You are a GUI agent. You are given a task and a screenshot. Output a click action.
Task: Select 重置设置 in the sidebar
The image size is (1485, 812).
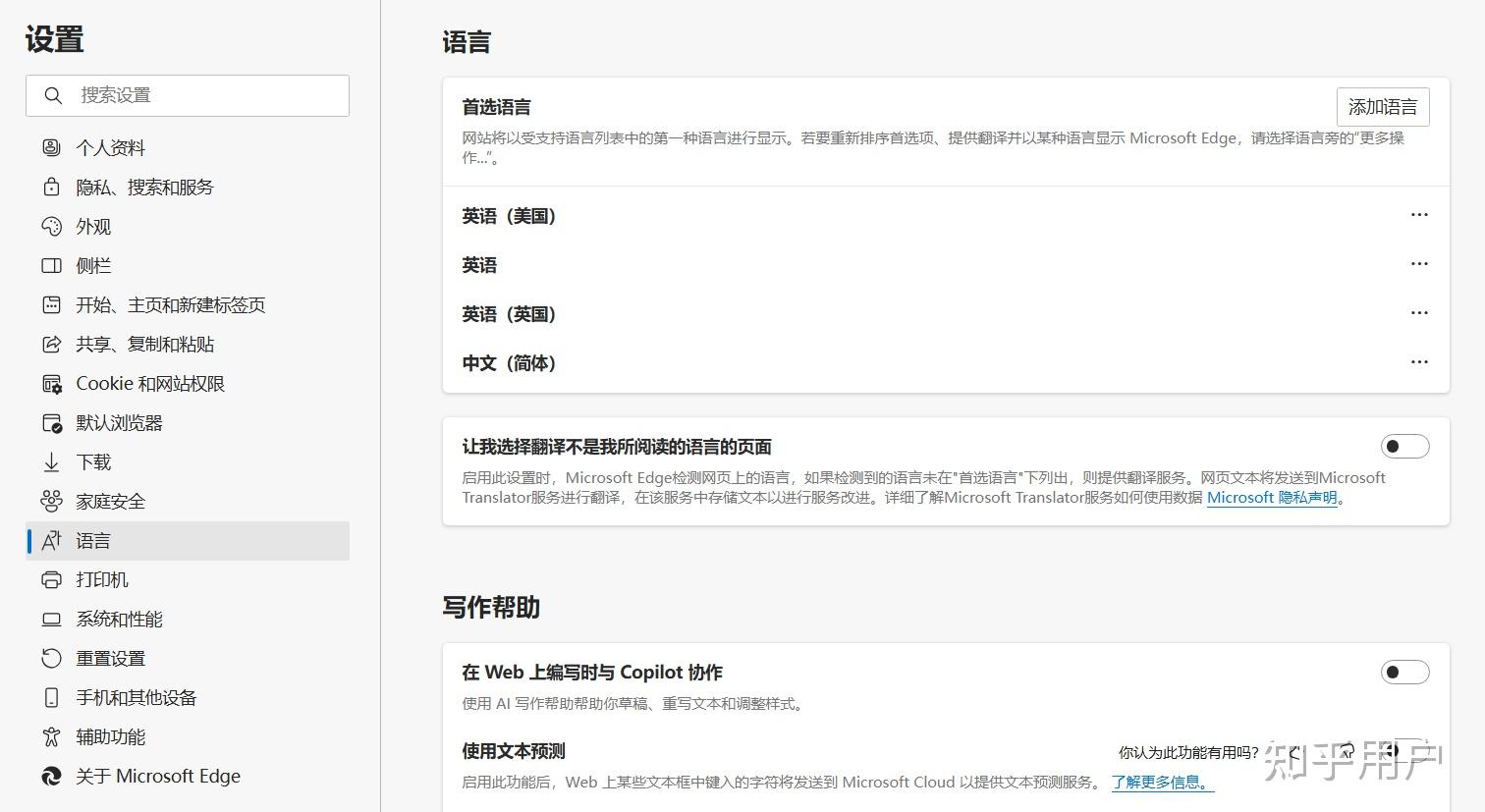[x=188, y=658]
